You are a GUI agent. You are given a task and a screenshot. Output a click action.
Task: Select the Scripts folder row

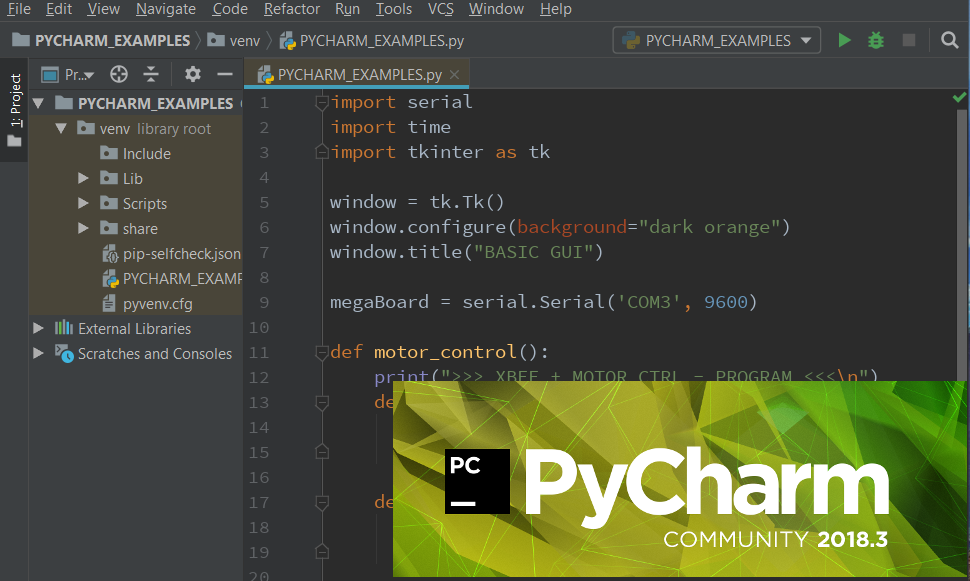click(x=135, y=203)
